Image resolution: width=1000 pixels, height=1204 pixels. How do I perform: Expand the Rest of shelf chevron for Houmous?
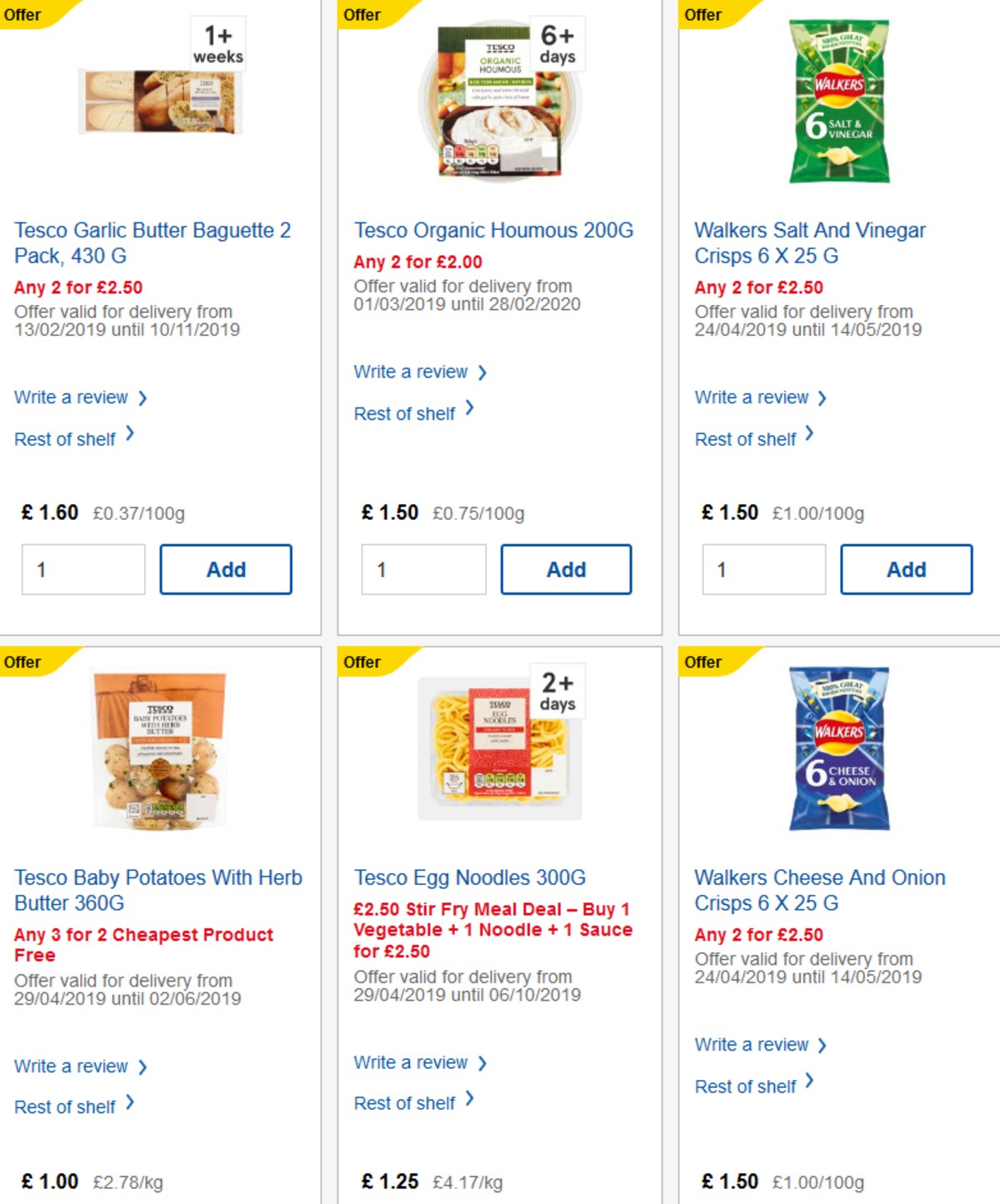click(469, 409)
